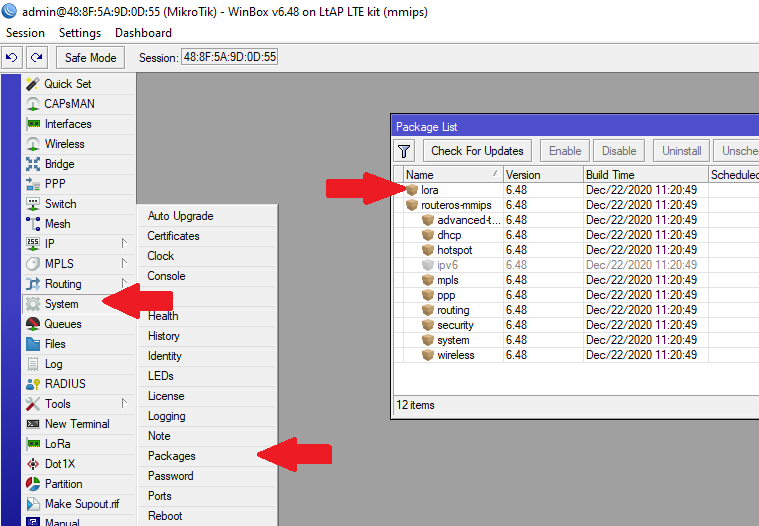This screenshot has width=759, height=526.
Task: Select the hotspot package row
Action: 576,250
